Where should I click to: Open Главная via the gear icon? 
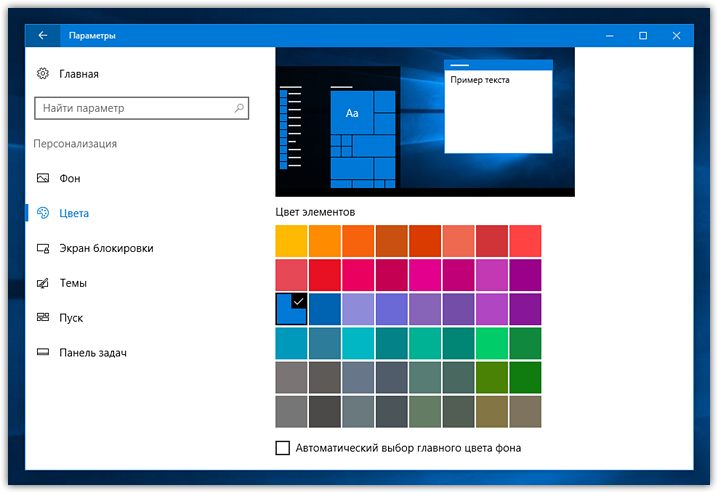tap(43, 73)
